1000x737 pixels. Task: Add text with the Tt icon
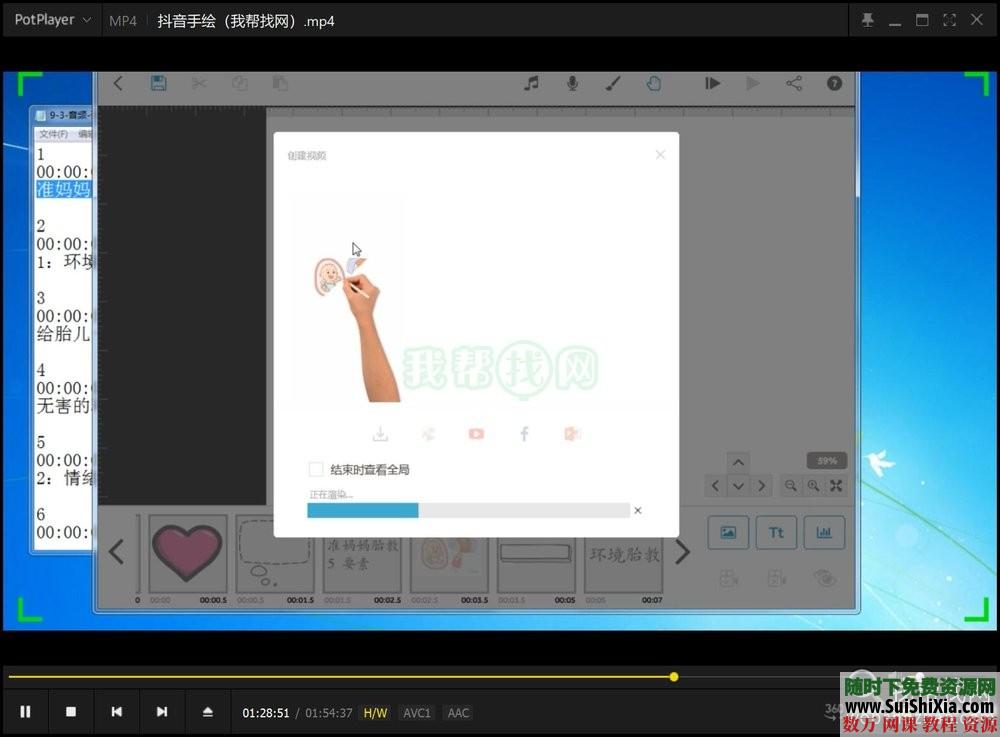coord(777,532)
